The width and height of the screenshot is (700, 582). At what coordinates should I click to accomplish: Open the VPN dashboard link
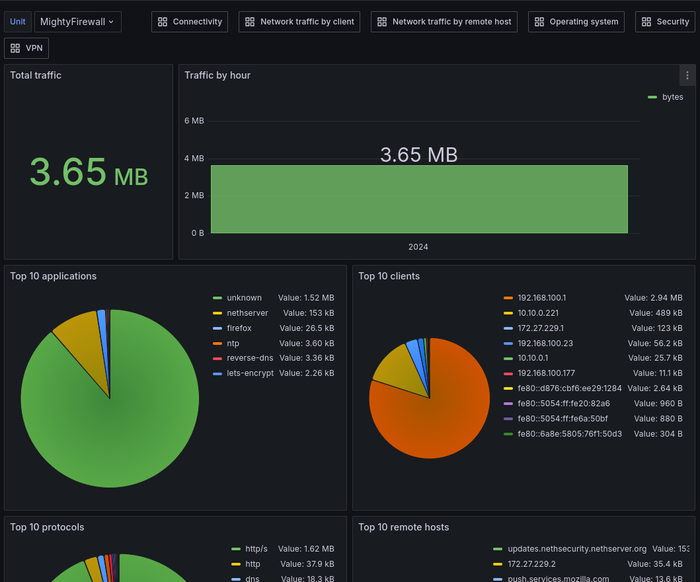tap(26, 47)
